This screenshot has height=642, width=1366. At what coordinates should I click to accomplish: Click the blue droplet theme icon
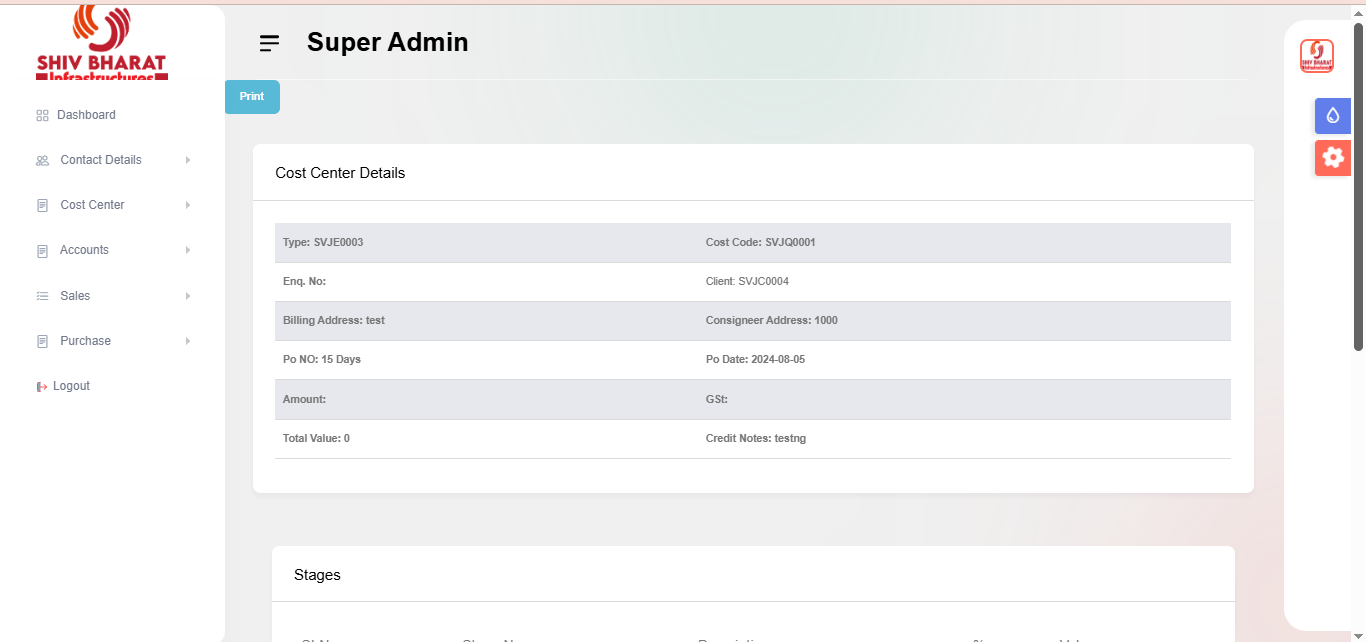(1332, 116)
